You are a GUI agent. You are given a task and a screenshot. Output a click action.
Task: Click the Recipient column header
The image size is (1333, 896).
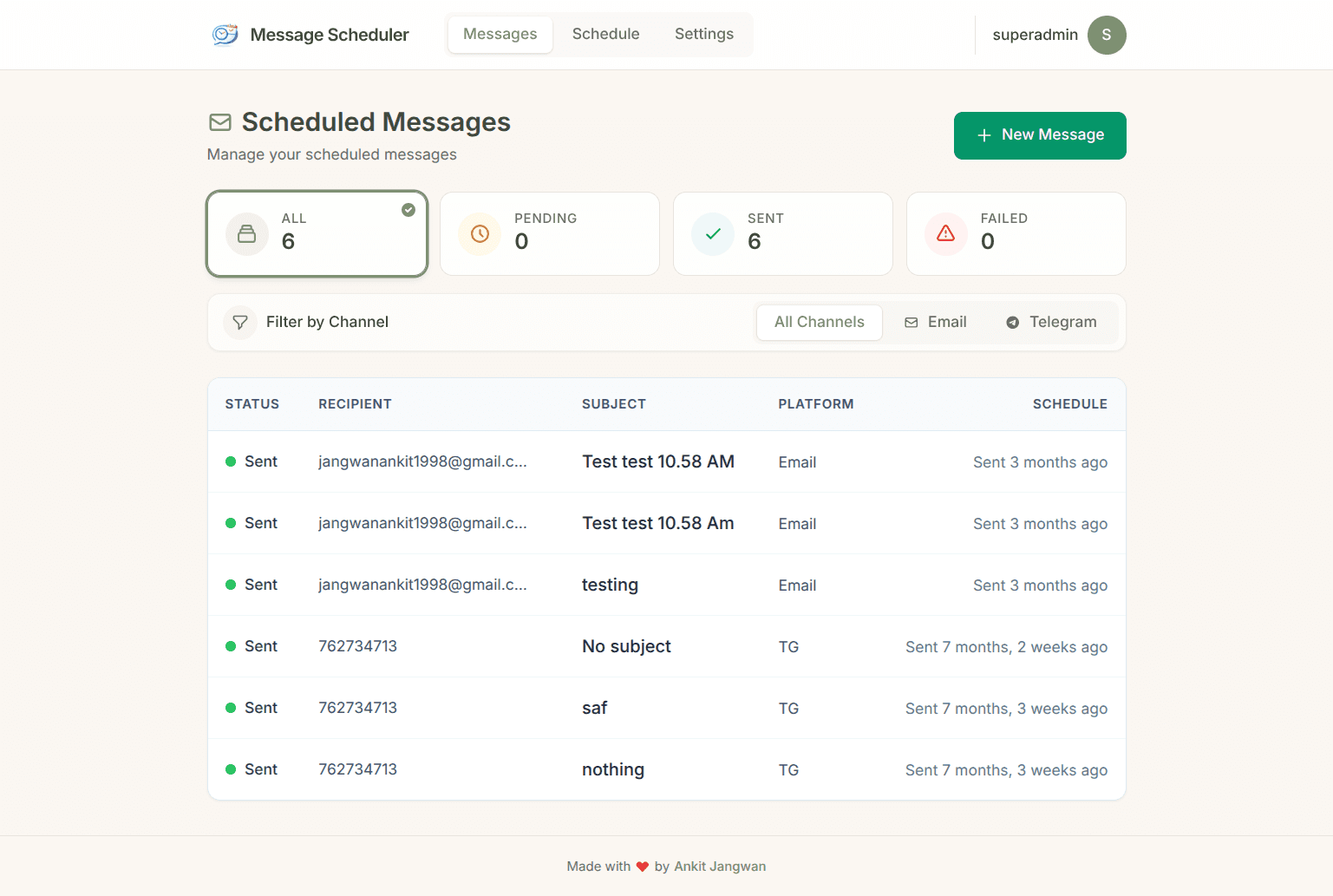(x=355, y=404)
